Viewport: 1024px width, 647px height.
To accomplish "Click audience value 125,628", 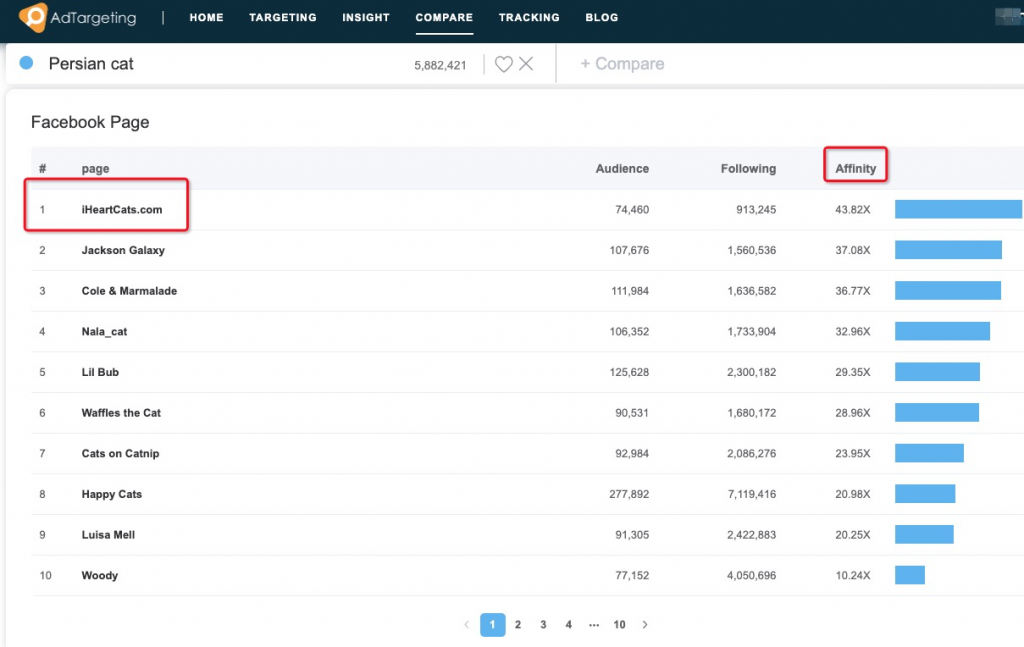I will [629, 372].
